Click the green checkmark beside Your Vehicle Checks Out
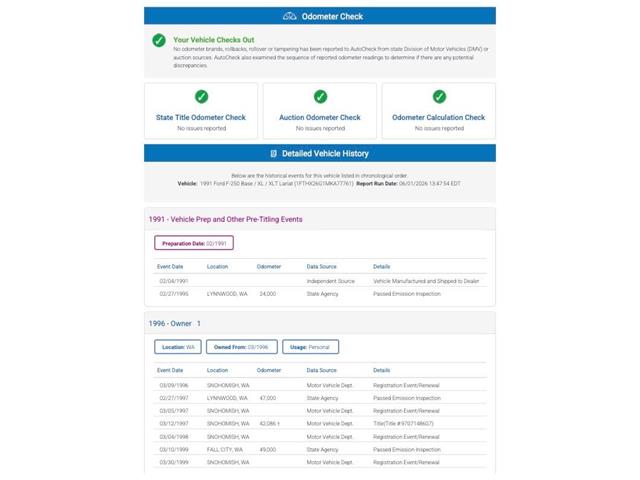The width and height of the screenshot is (640, 480). (159, 40)
